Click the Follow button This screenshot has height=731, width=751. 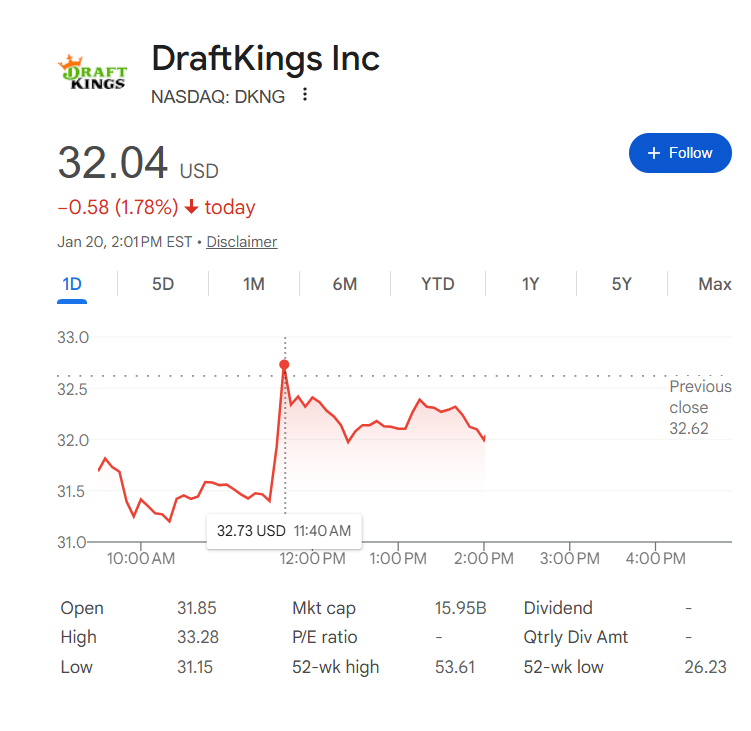tap(680, 153)
